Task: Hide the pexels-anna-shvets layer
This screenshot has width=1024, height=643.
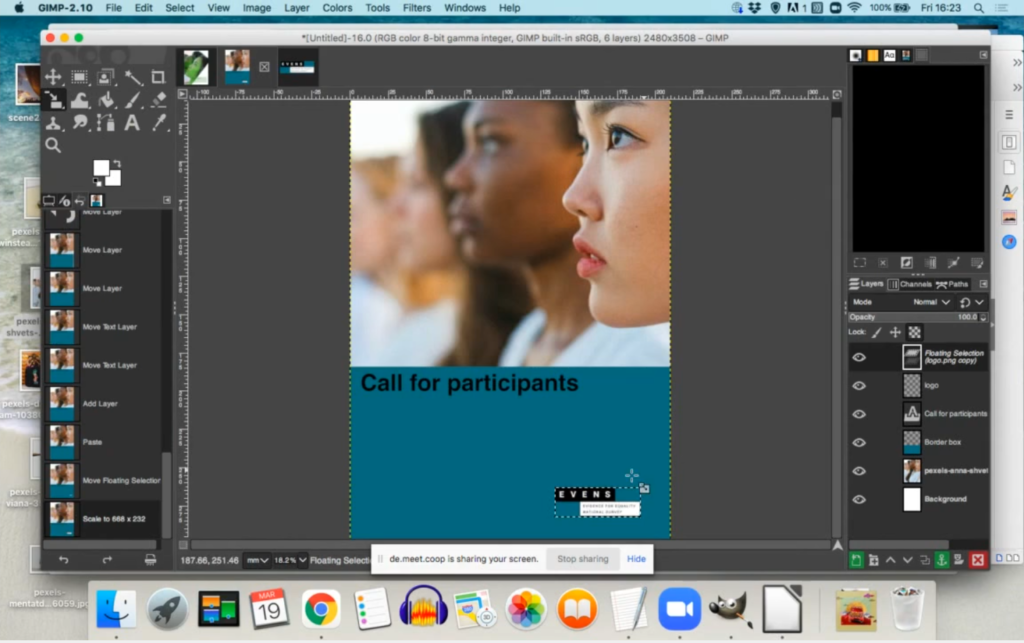Action: [x=859, y=471]
